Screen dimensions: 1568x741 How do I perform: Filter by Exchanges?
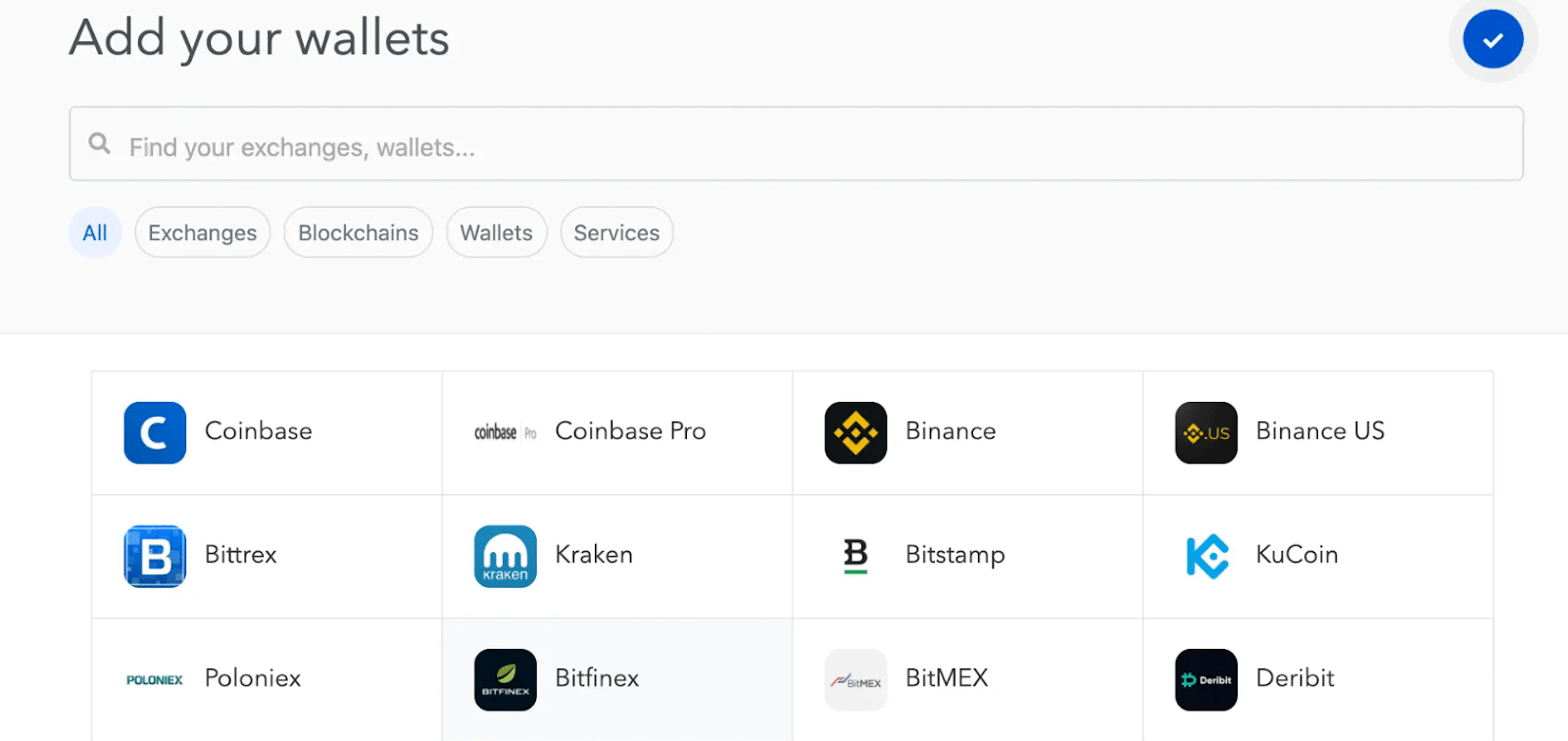click(x=203, y=232)
